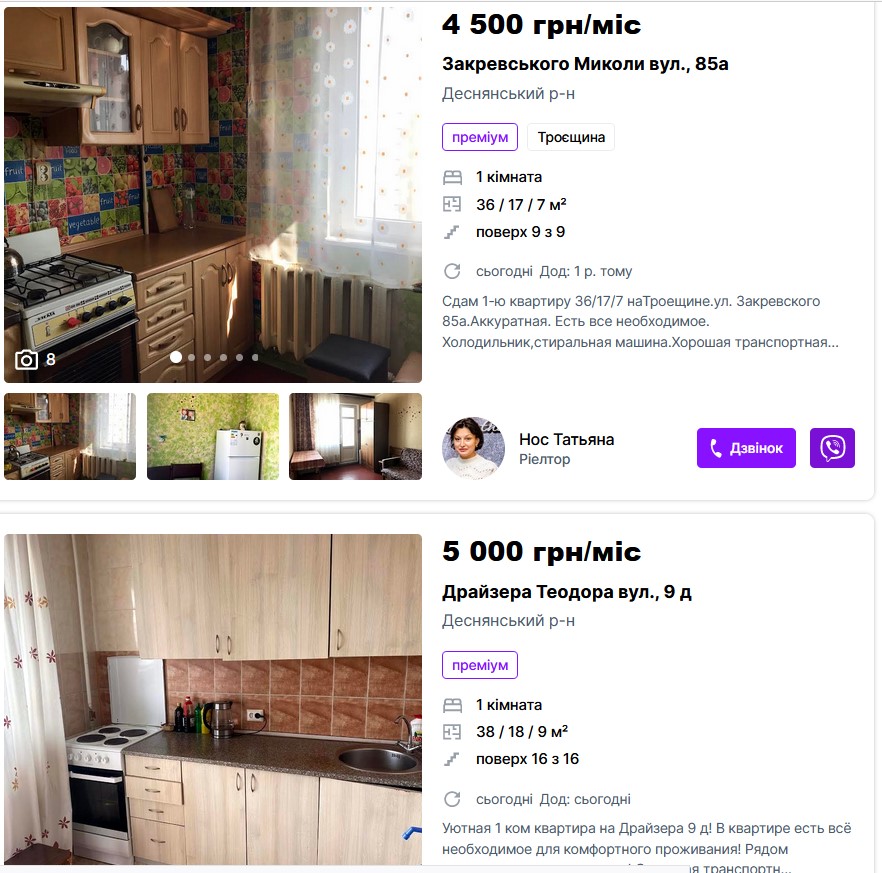Select the Троєщина neighborhood tag
882x873 pixels.
click(571, 137)
